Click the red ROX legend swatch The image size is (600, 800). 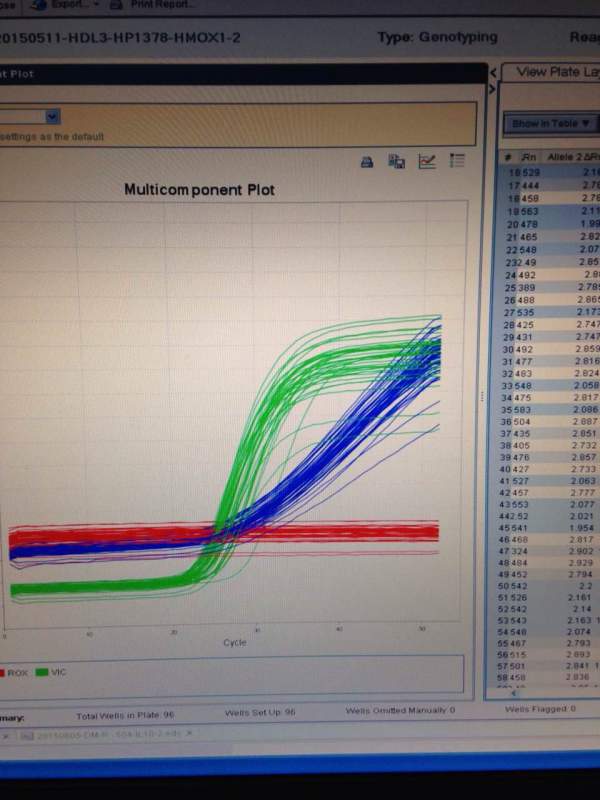pos(2,673)
